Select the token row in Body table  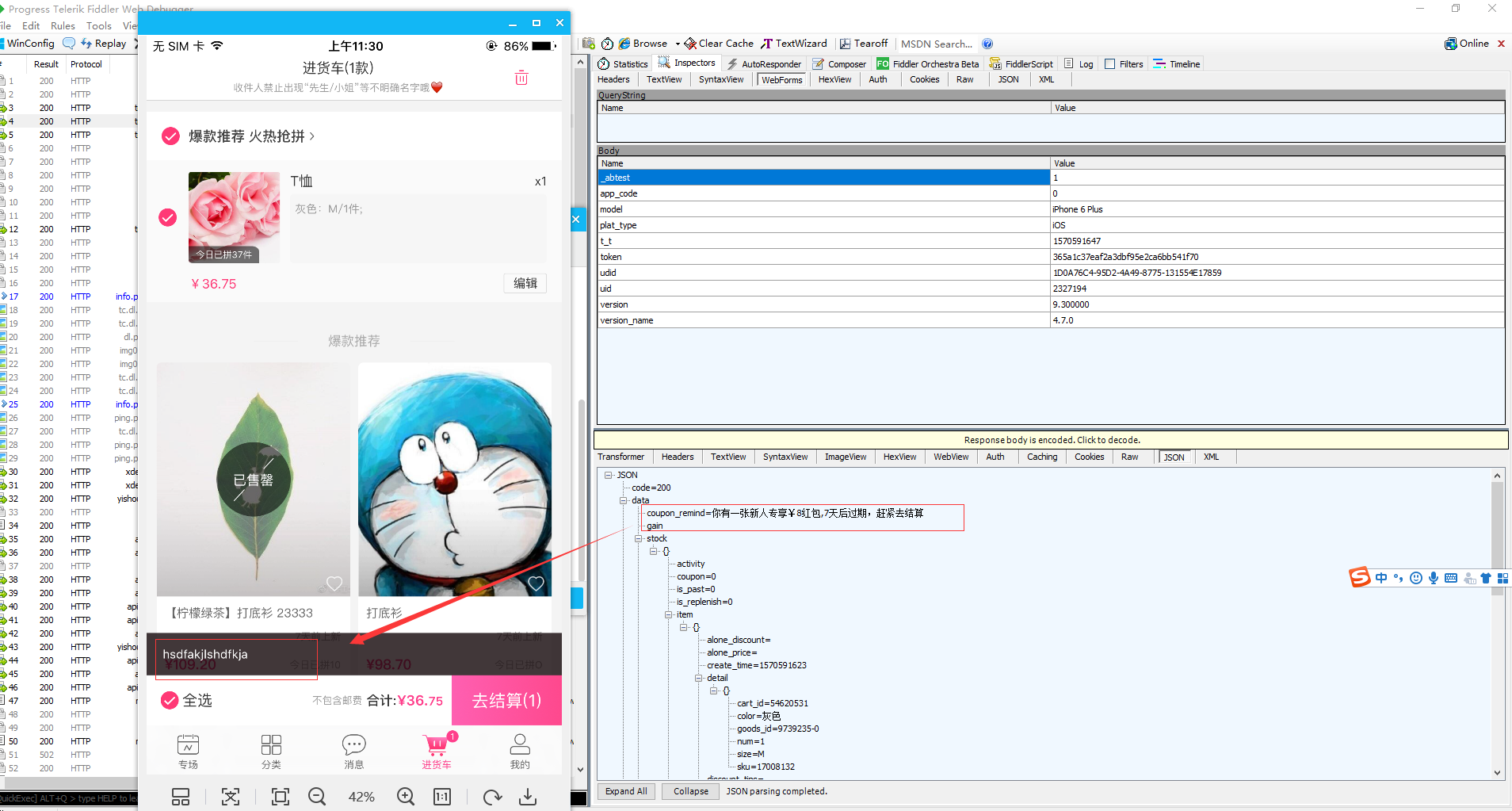(x=1051, y=257)
